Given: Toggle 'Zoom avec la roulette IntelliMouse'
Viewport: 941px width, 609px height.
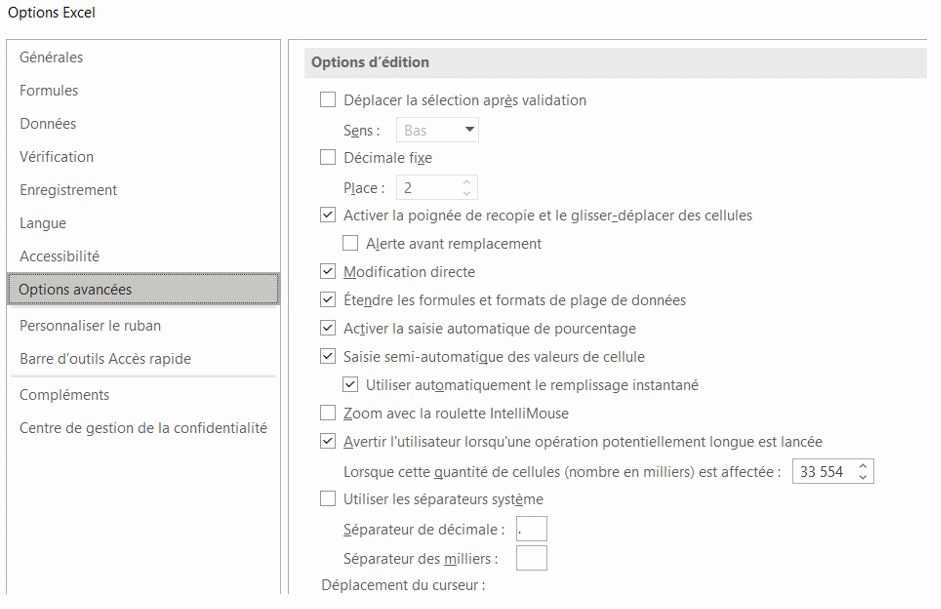Looking at the screenshot, I should [x=327, y=412].
